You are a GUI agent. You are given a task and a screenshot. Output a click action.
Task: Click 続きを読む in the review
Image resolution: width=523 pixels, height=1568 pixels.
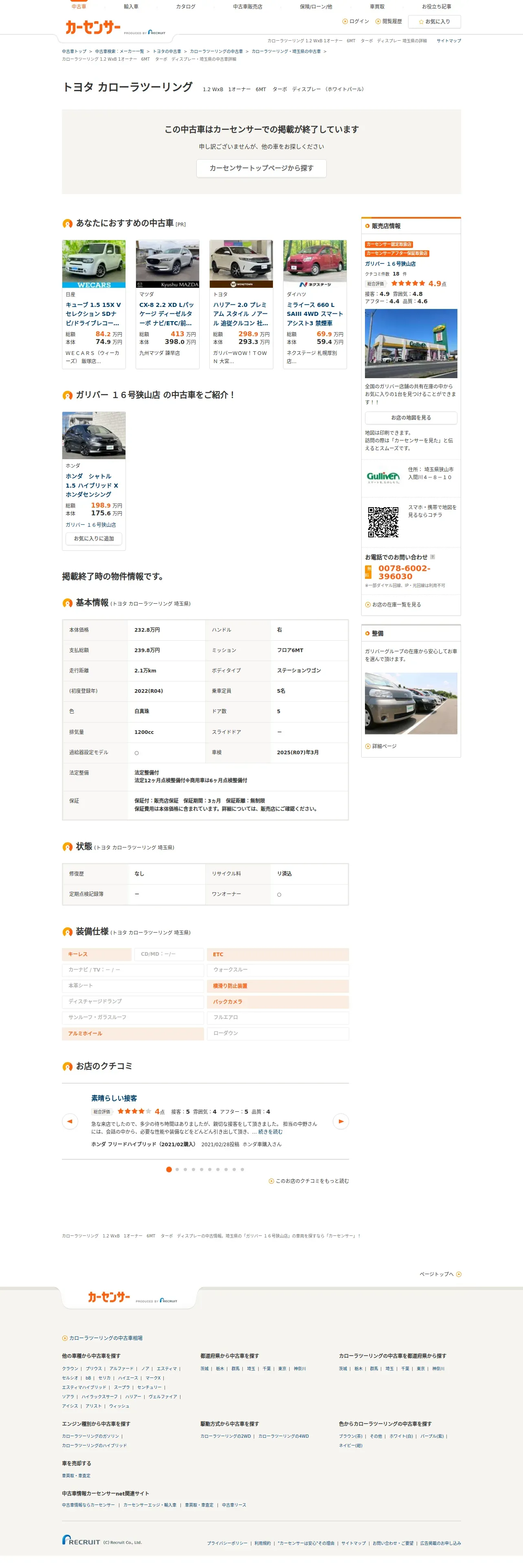(270, 1132)
